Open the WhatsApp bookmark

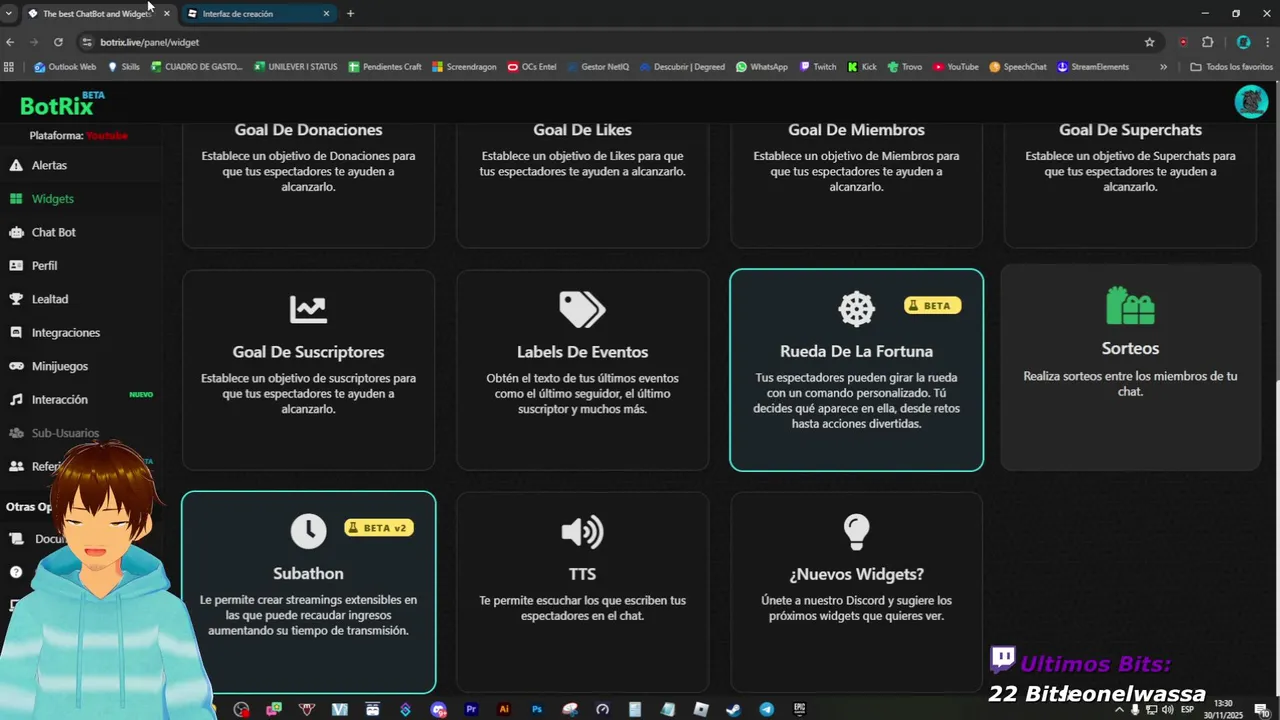762,67
